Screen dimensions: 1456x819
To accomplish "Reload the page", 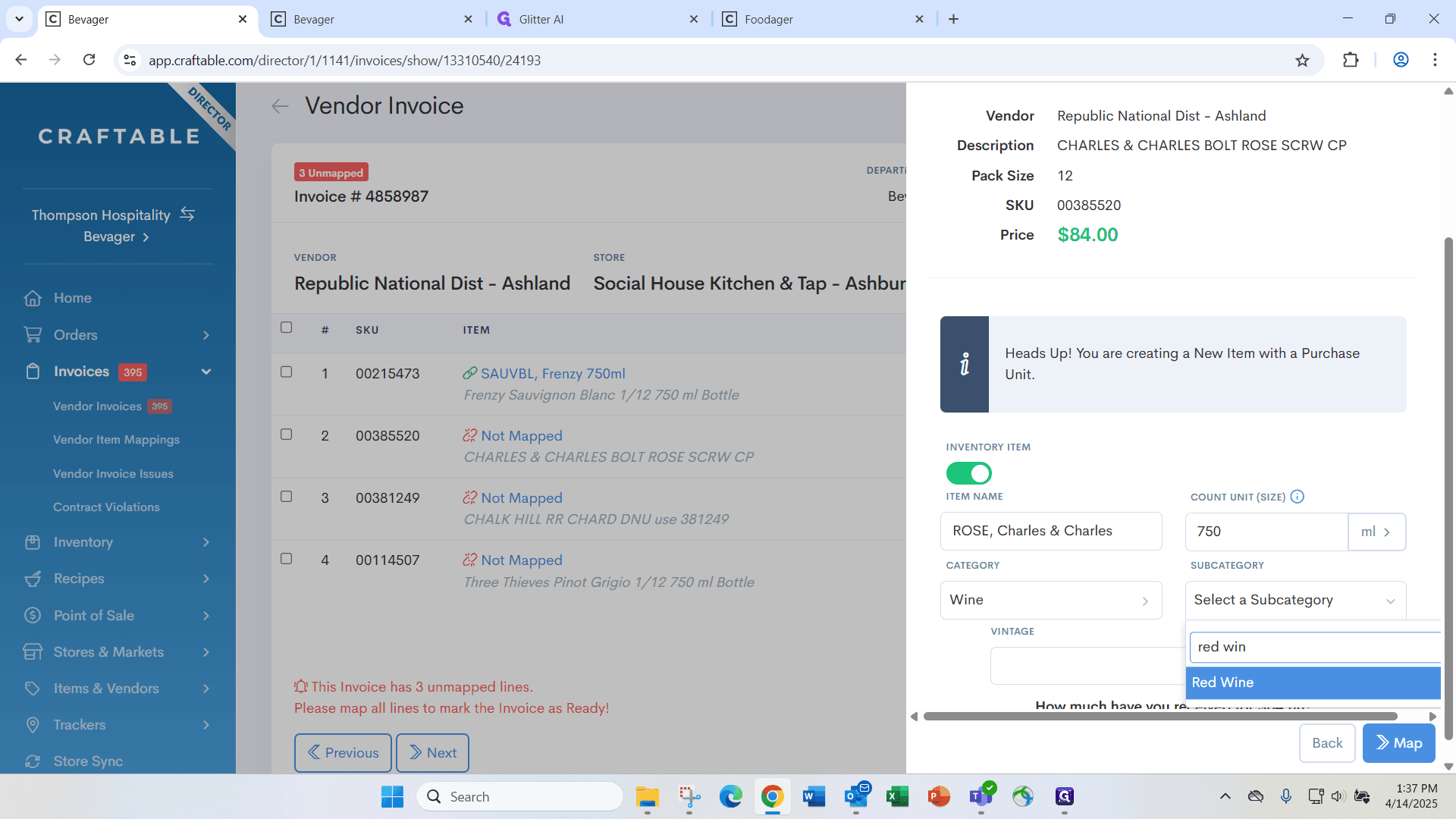I will tap(89, 60).
